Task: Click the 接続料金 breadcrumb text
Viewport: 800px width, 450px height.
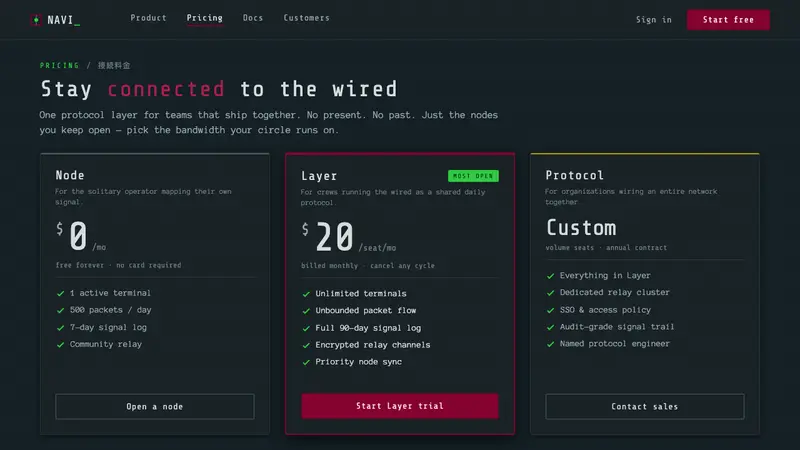Action: (114, 65)
